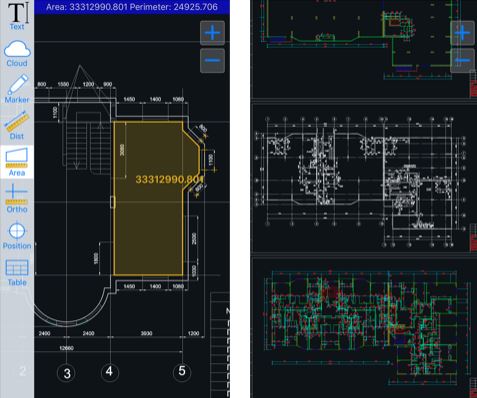Insert a Table with the Table tool
477x398 pixels.
[17, 273]
